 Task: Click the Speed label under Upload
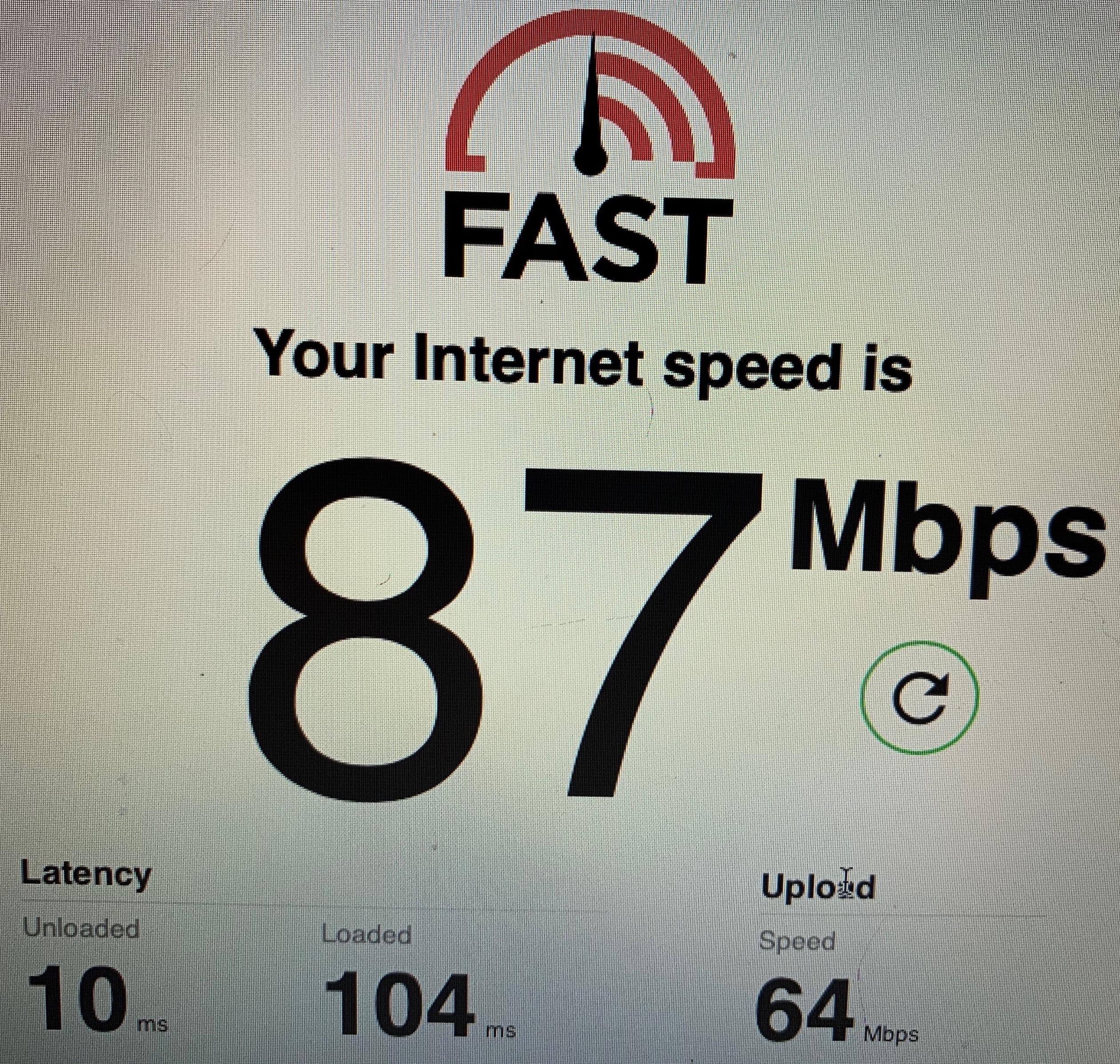(796, 941)
